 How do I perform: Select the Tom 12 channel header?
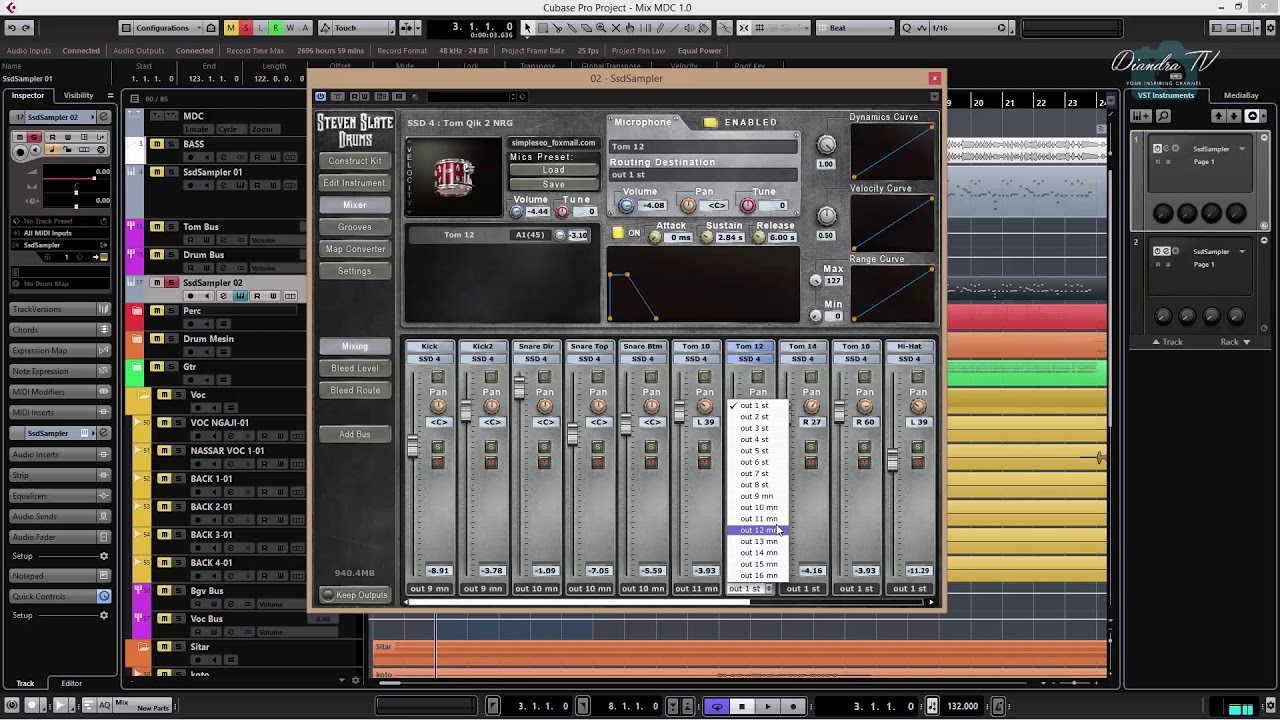click(749, 347)
